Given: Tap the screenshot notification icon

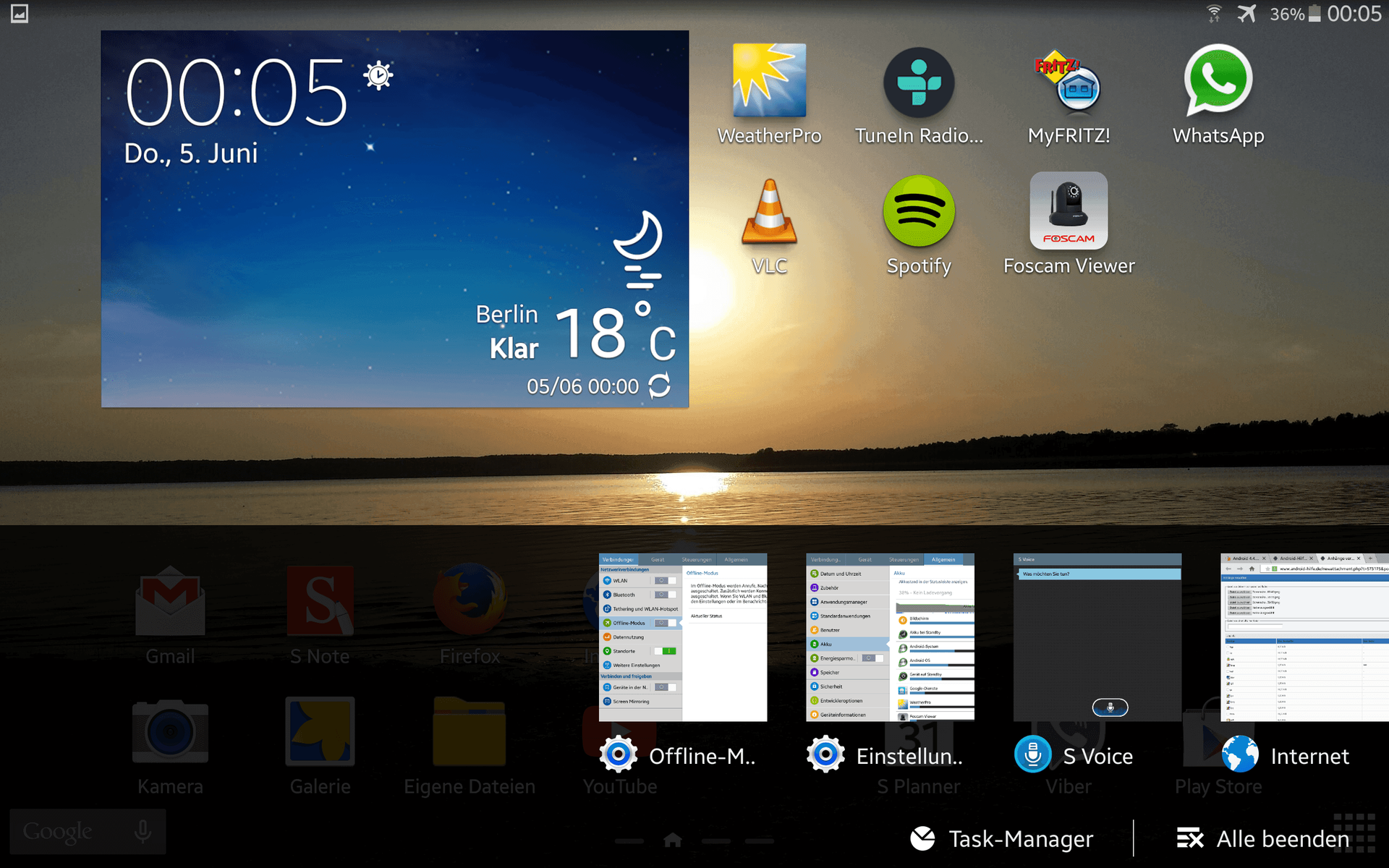Looking at the screenshot, I should [20, 14].
